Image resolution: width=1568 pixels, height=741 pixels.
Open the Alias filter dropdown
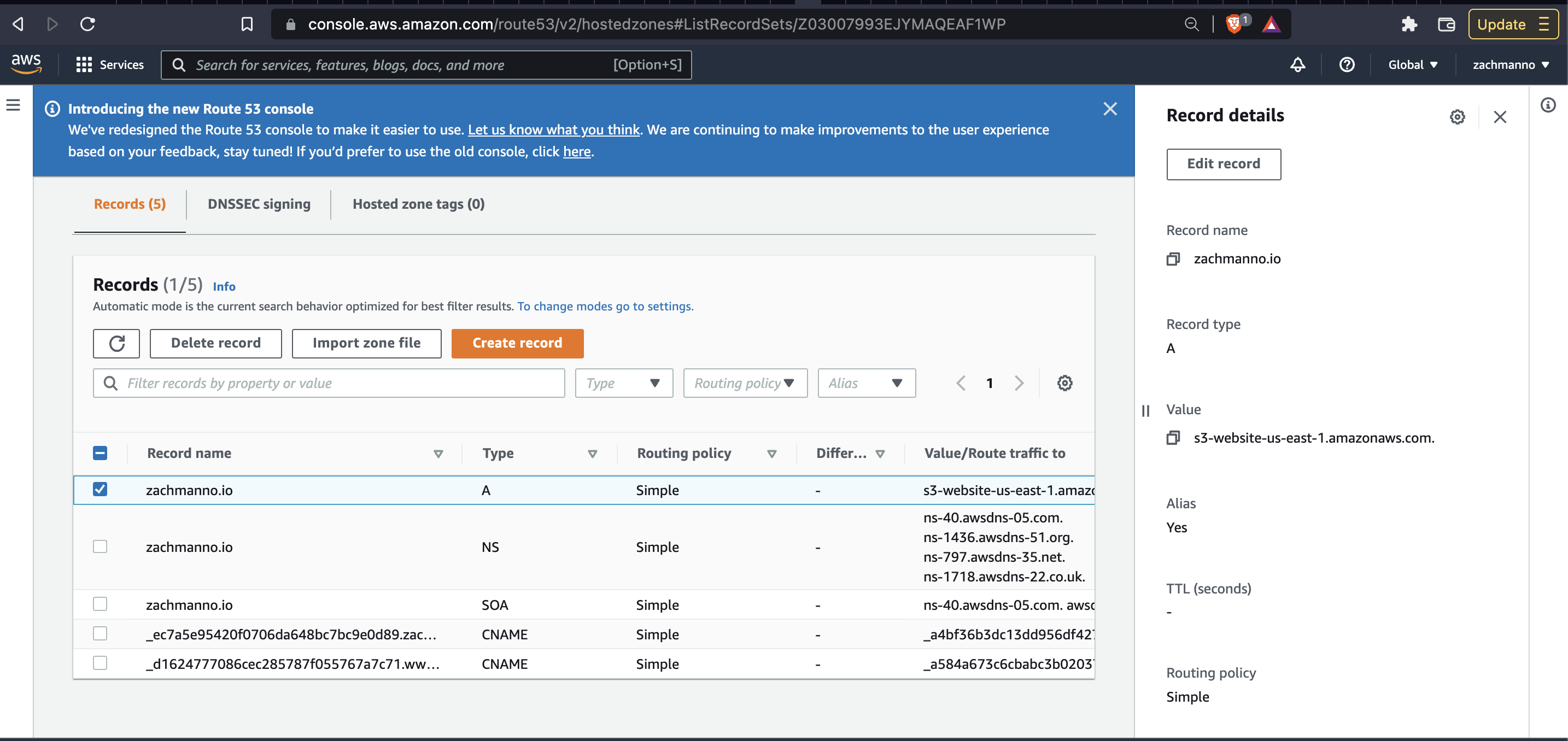(x=866, y=383)
